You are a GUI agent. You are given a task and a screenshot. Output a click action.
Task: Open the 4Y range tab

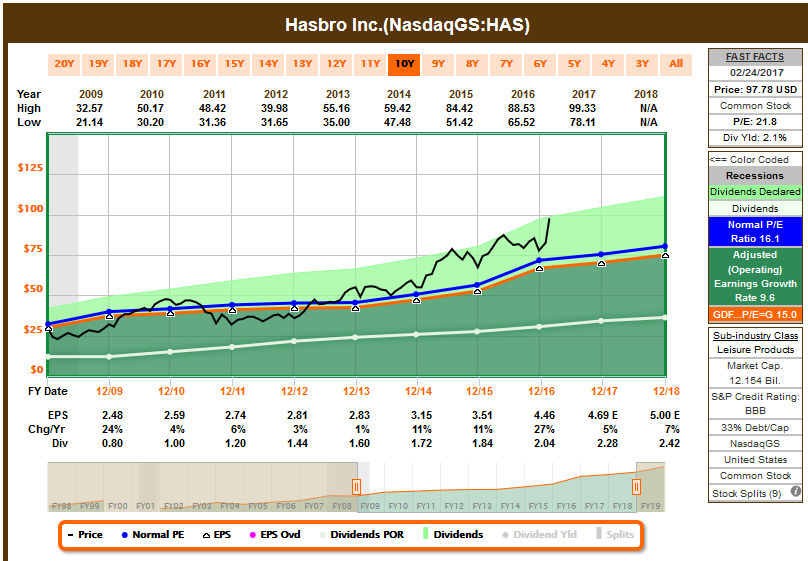pos(609,64)
